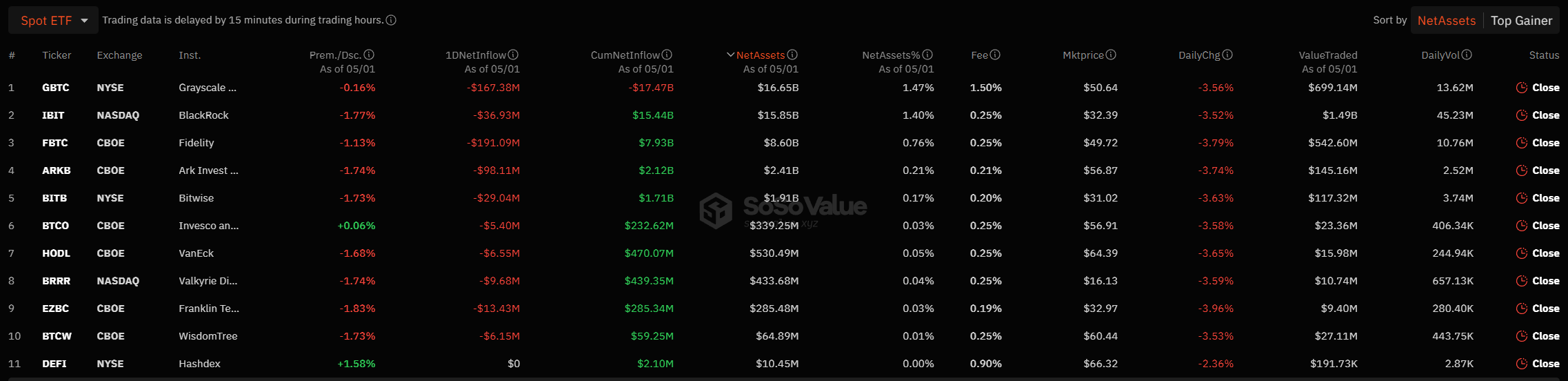
Task: Click info icon next to DailyVol header
Action: pyautogui.click(x=1467, y=55)
